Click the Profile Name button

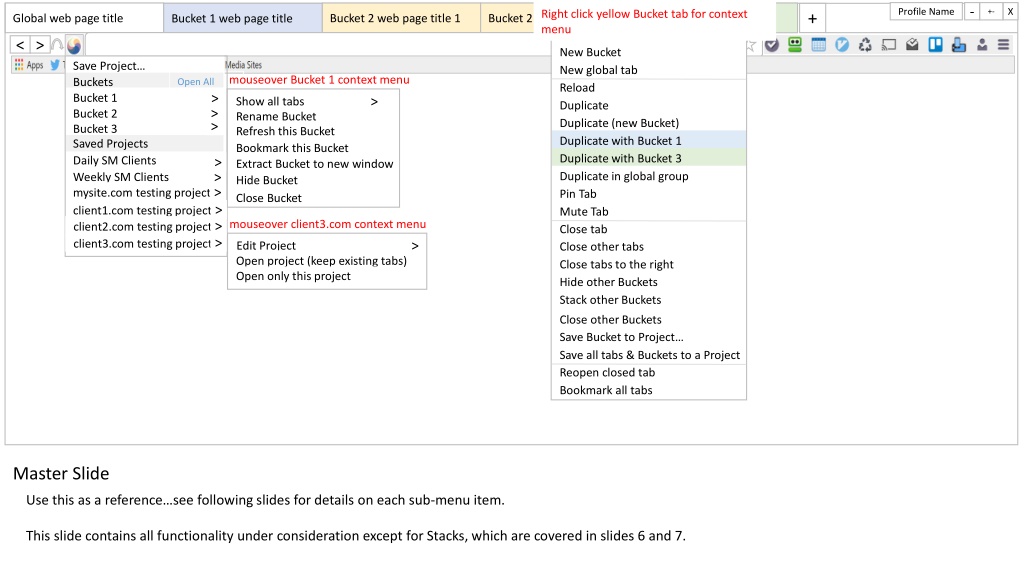coord(925,11)
